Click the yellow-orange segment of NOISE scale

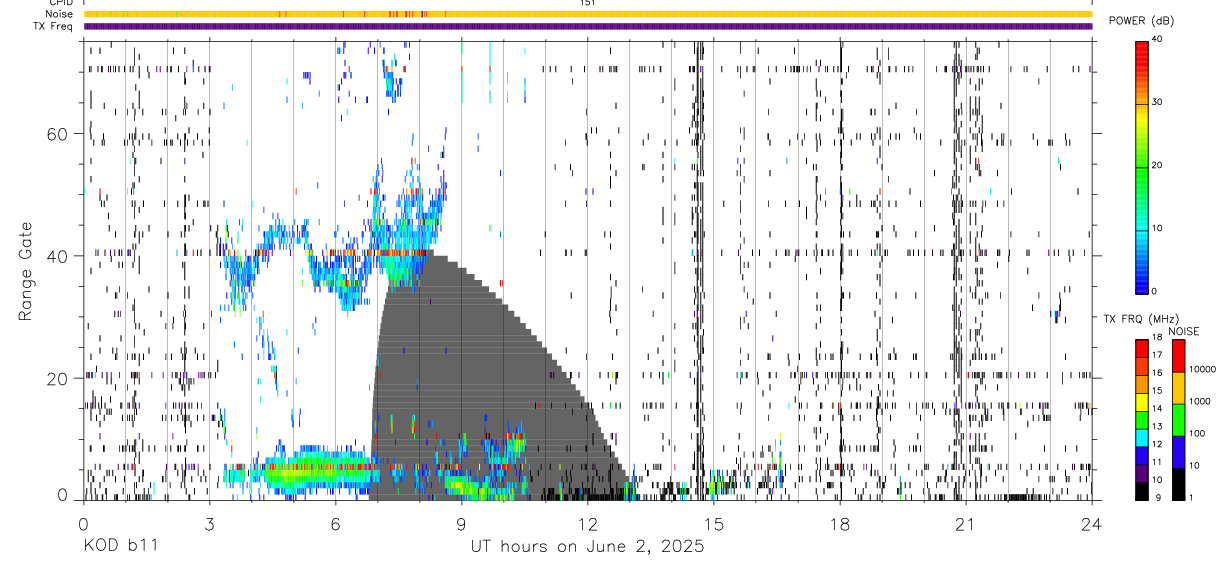[x=1178, y=388]
